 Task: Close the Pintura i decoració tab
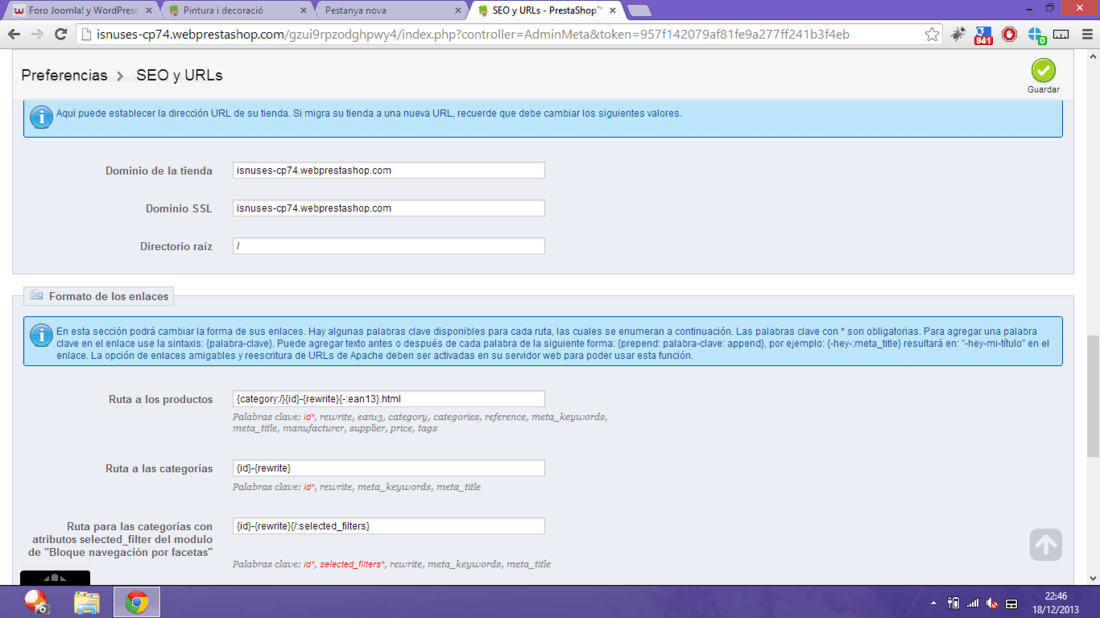click(x=303, y=11)
